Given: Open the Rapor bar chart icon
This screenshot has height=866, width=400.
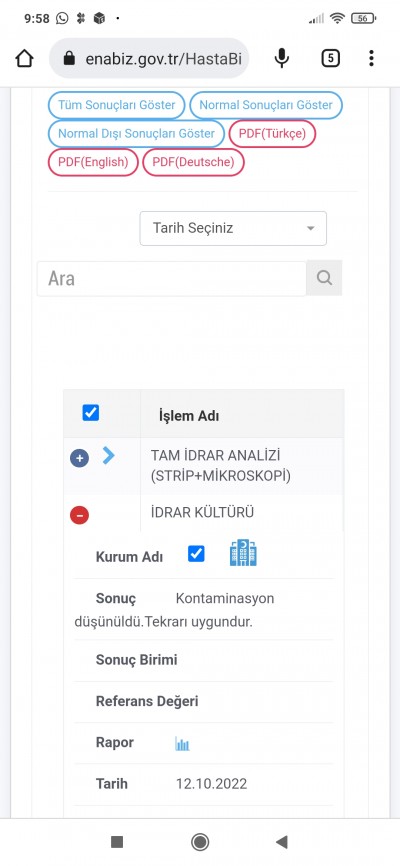Looking at the screenshot, I should (x=182, y=743).
